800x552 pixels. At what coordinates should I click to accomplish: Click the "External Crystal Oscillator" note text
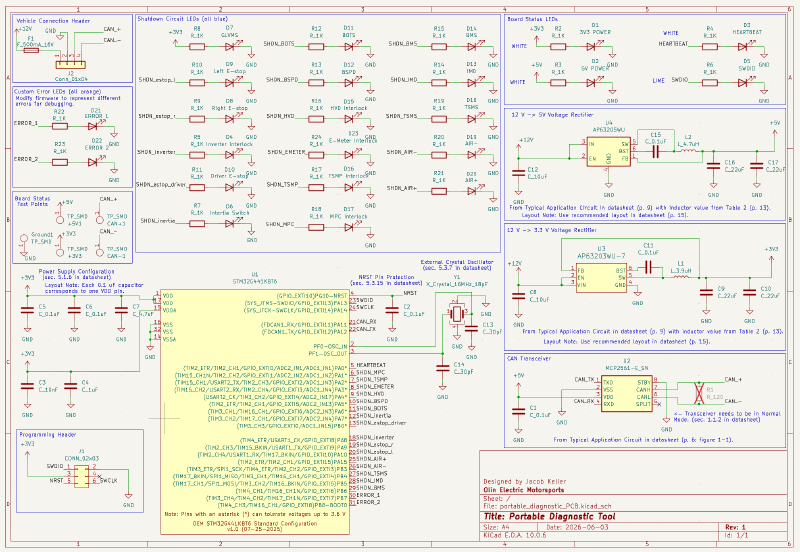[457, 262]
